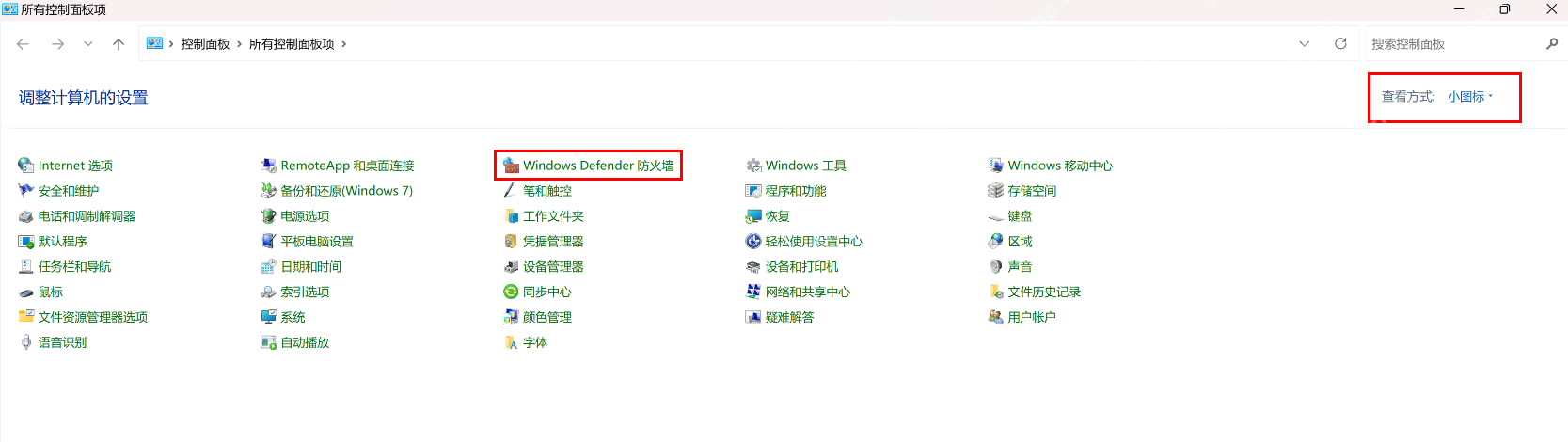Click the 任务栏和导航 icon
This screenshot has height=442, width=1568.
[25, 267]
